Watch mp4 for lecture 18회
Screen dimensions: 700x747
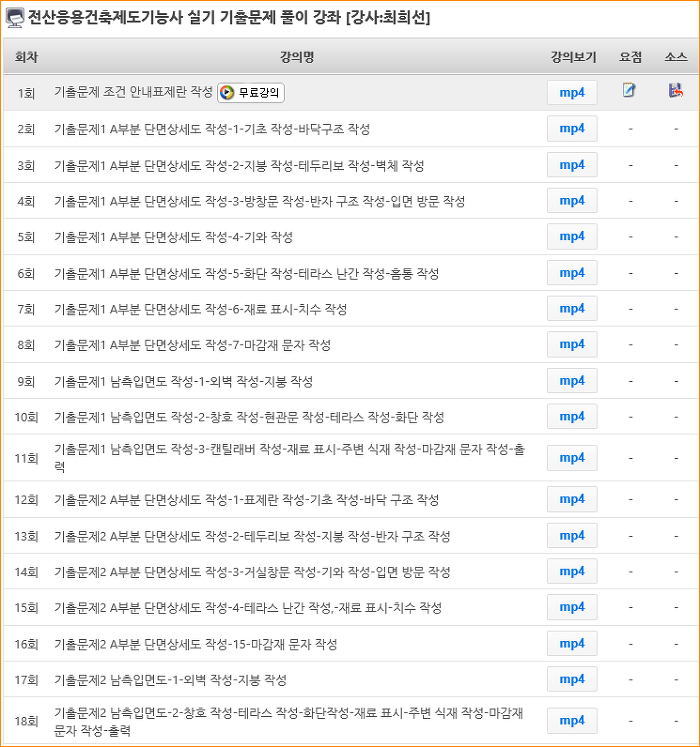pos(572,721)
